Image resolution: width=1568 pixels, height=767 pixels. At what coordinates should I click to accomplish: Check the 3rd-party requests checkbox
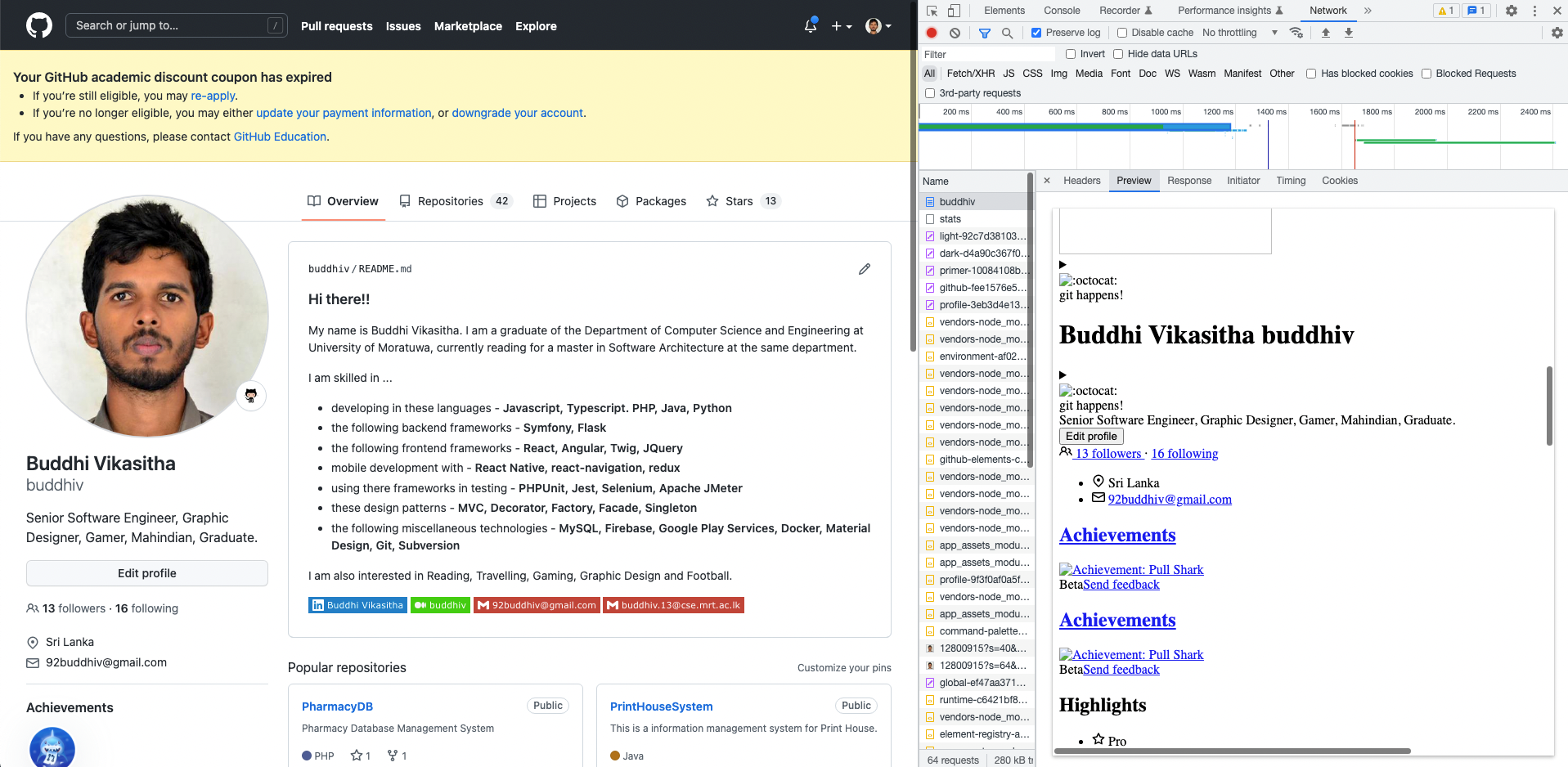point(930,93)
